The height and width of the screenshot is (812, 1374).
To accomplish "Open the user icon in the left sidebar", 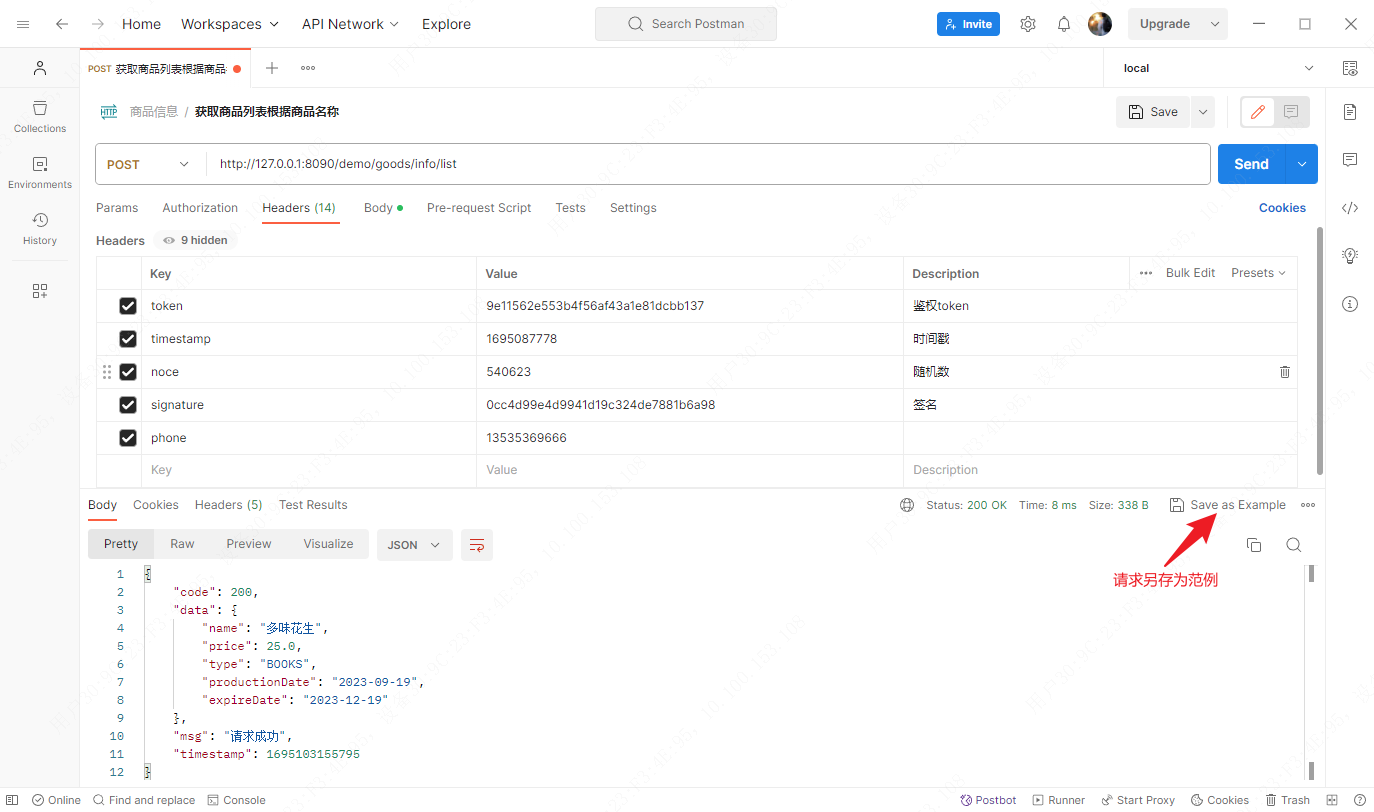I will pos(40,68).
